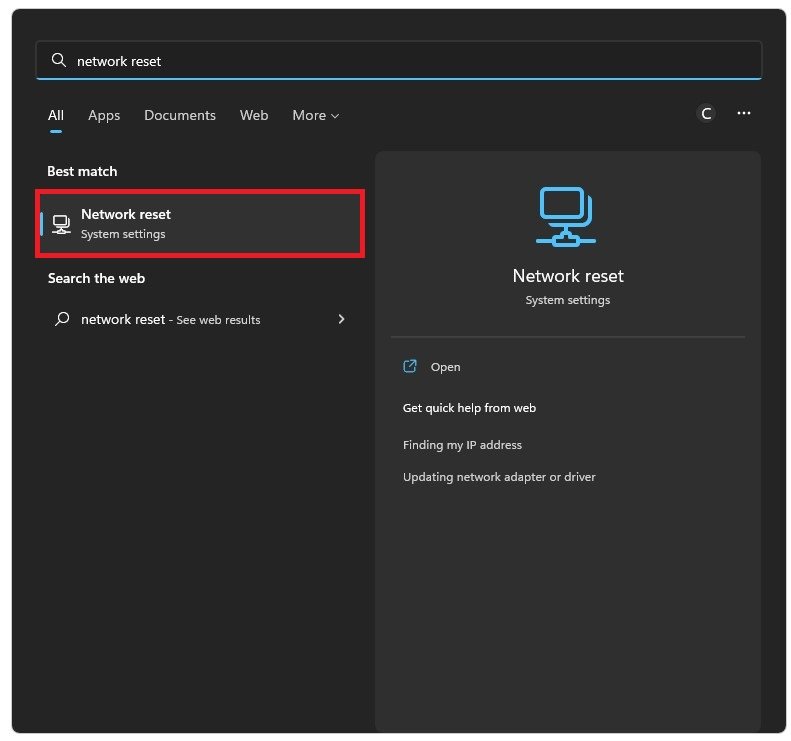The image size is (791, 741).
Task: Click the search field containing "network reset"
Action: (400, 61)
